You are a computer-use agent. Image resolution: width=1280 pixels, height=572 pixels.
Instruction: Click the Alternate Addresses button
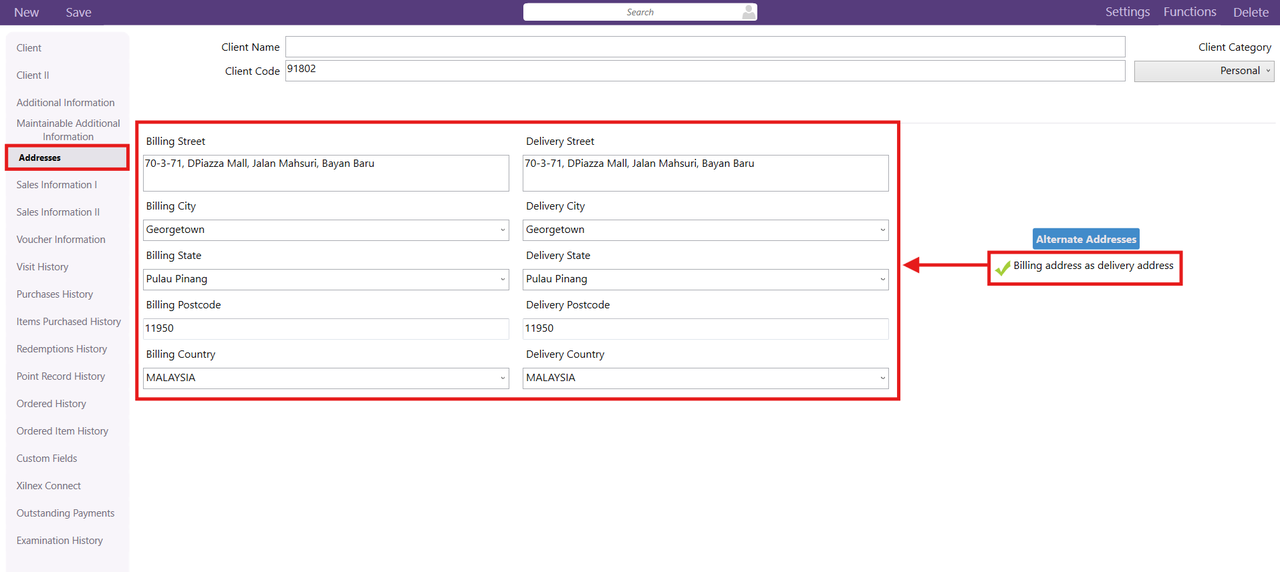[x=1086, y=239]
